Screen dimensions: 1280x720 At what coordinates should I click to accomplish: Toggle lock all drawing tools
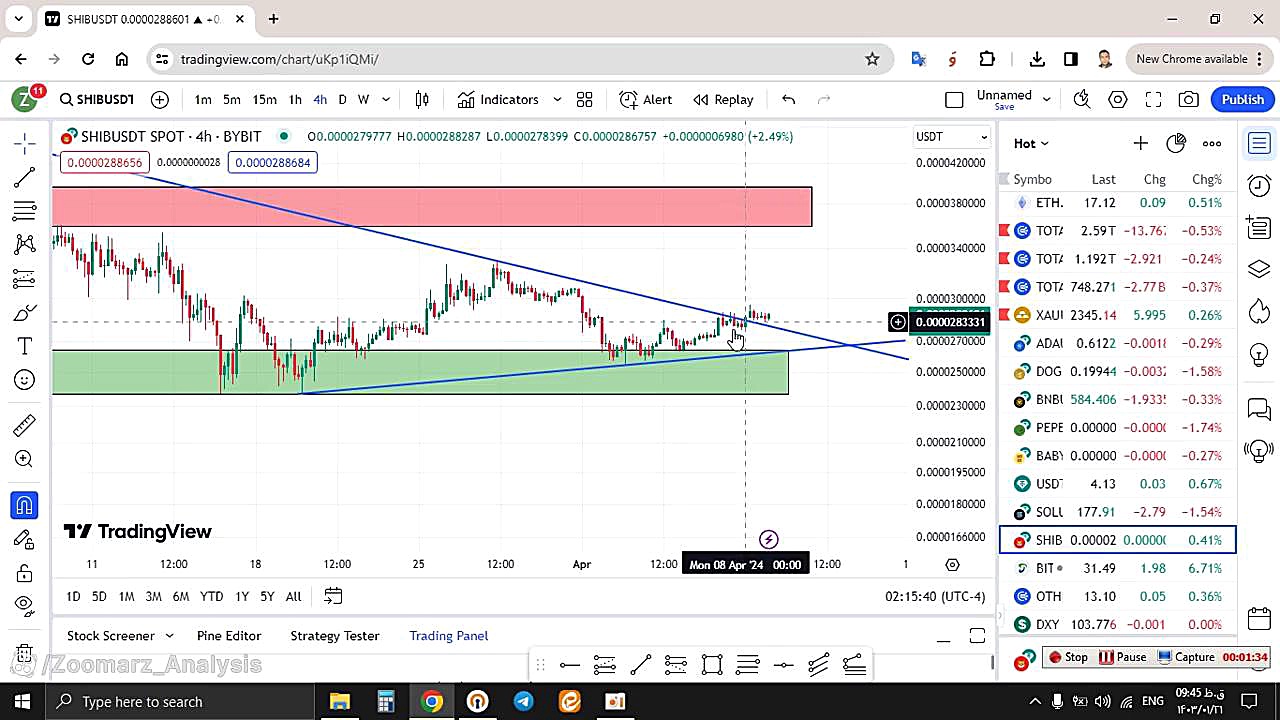[x=25, y=574]
